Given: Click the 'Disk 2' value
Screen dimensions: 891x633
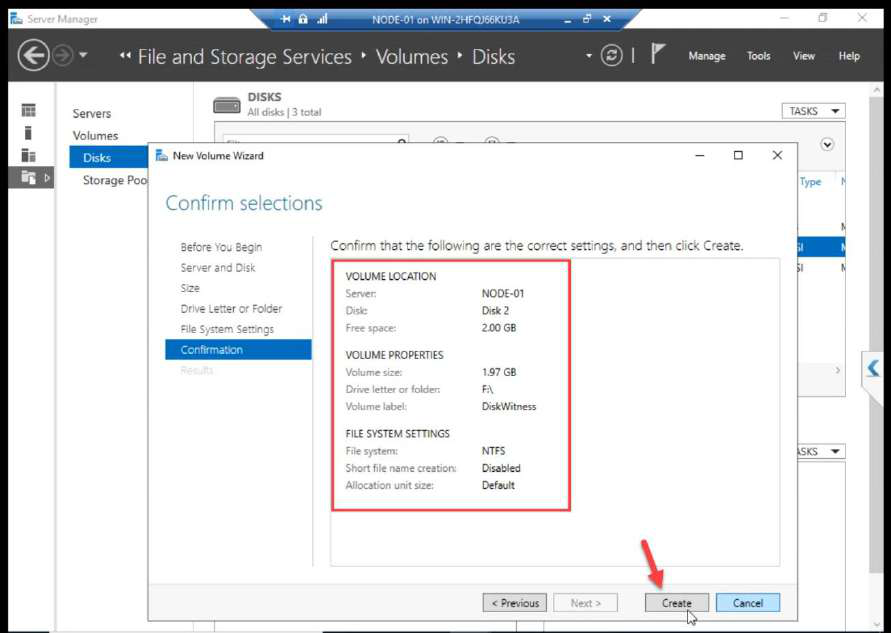Looking at the screenshot, I should click(x=495, y=310).
